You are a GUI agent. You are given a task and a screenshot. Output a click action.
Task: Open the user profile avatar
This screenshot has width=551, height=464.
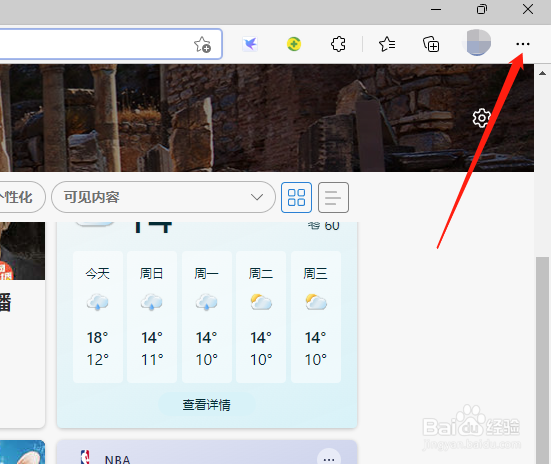[x=478, y=43]
